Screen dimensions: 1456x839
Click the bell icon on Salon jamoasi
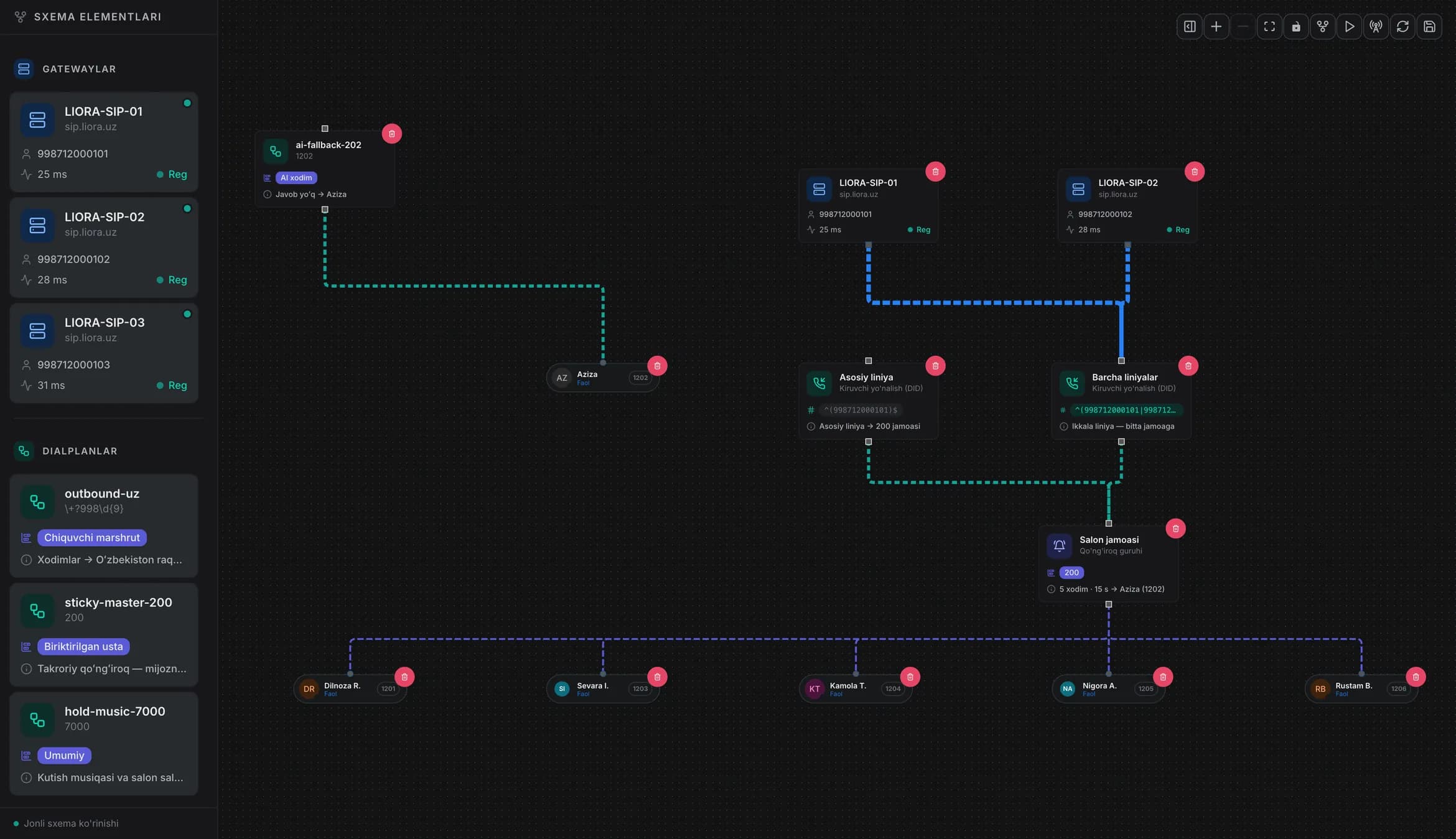click(x=1060, y=545)
